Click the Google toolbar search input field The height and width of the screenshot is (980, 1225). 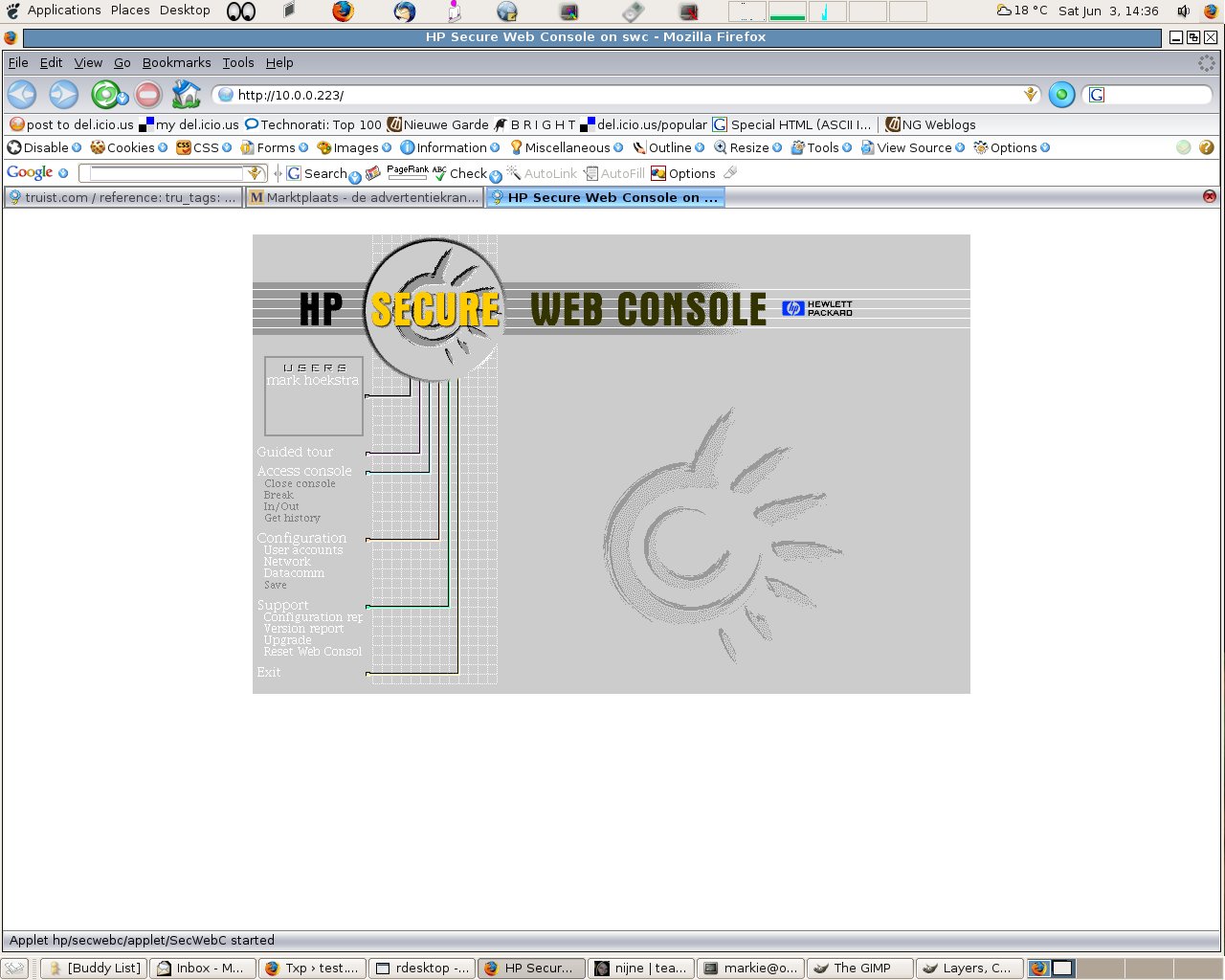pyautogui.click(x=167, y=173)
